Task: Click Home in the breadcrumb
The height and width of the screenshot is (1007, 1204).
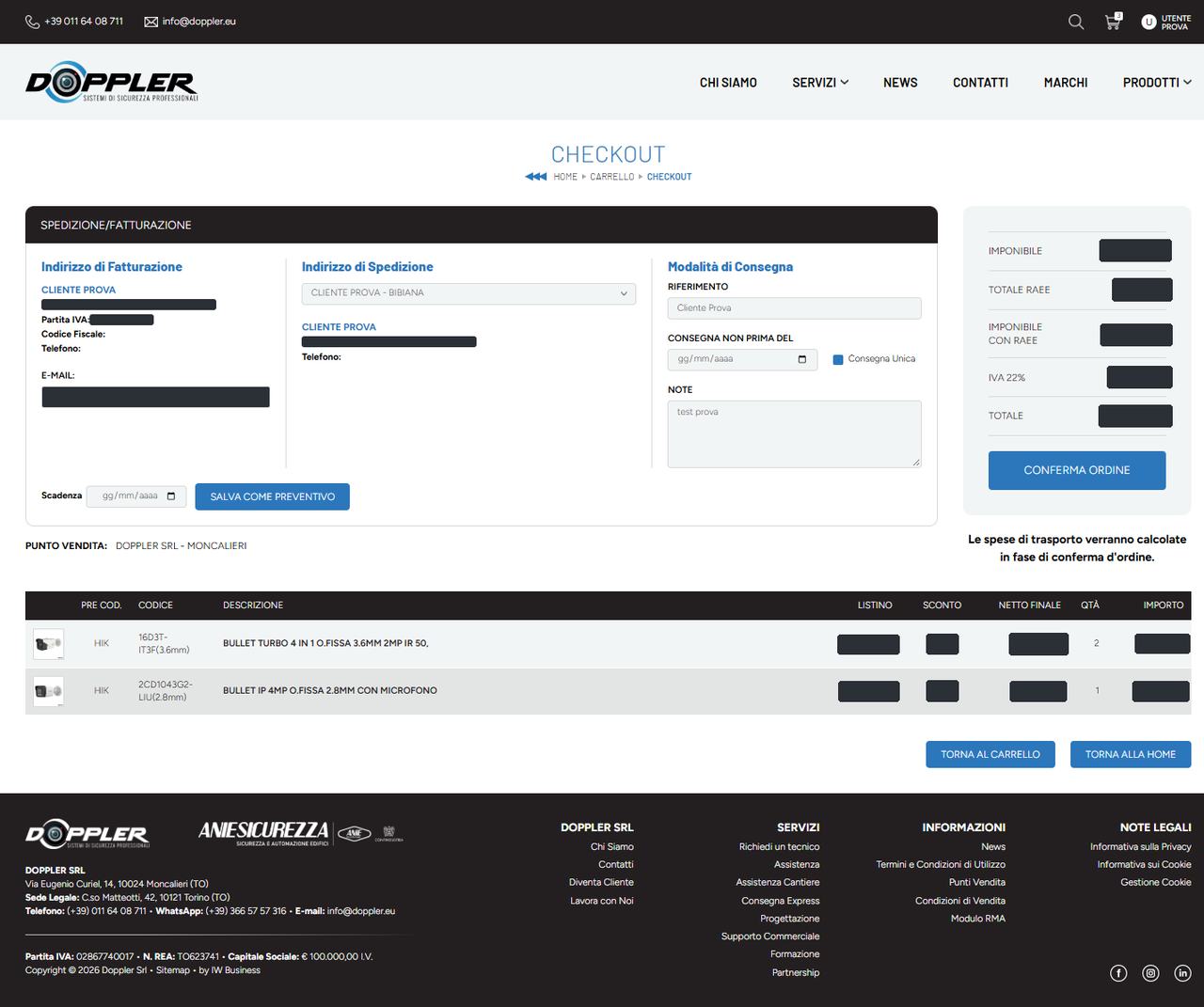Action: click(x=565, y=177)
